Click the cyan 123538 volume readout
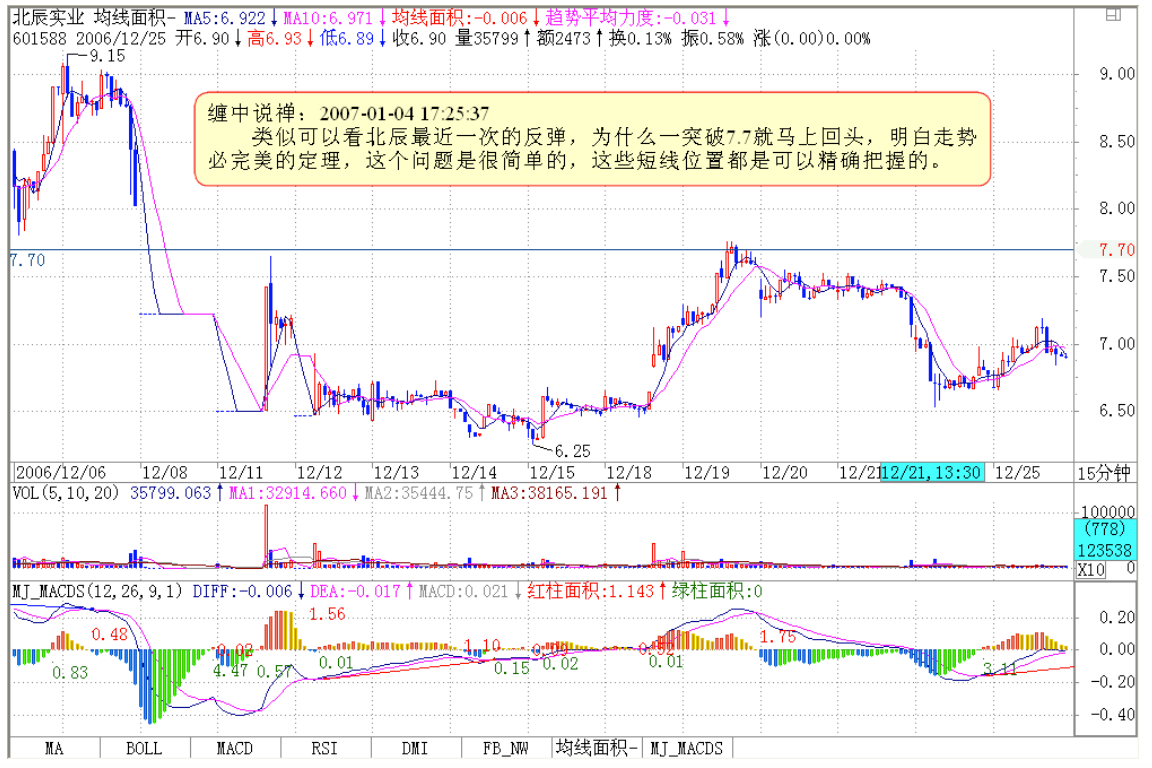1152x768 pixels. point(1104,550)
